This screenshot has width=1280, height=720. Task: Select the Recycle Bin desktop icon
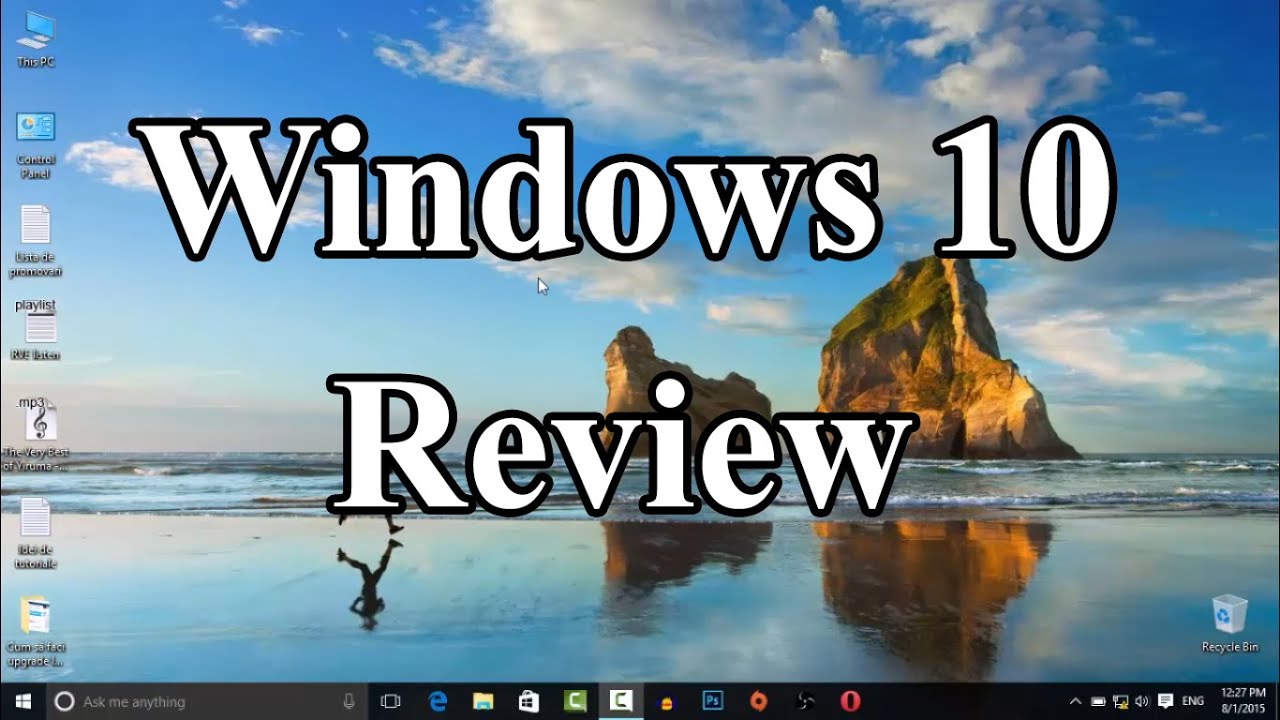pos(1230,623)
